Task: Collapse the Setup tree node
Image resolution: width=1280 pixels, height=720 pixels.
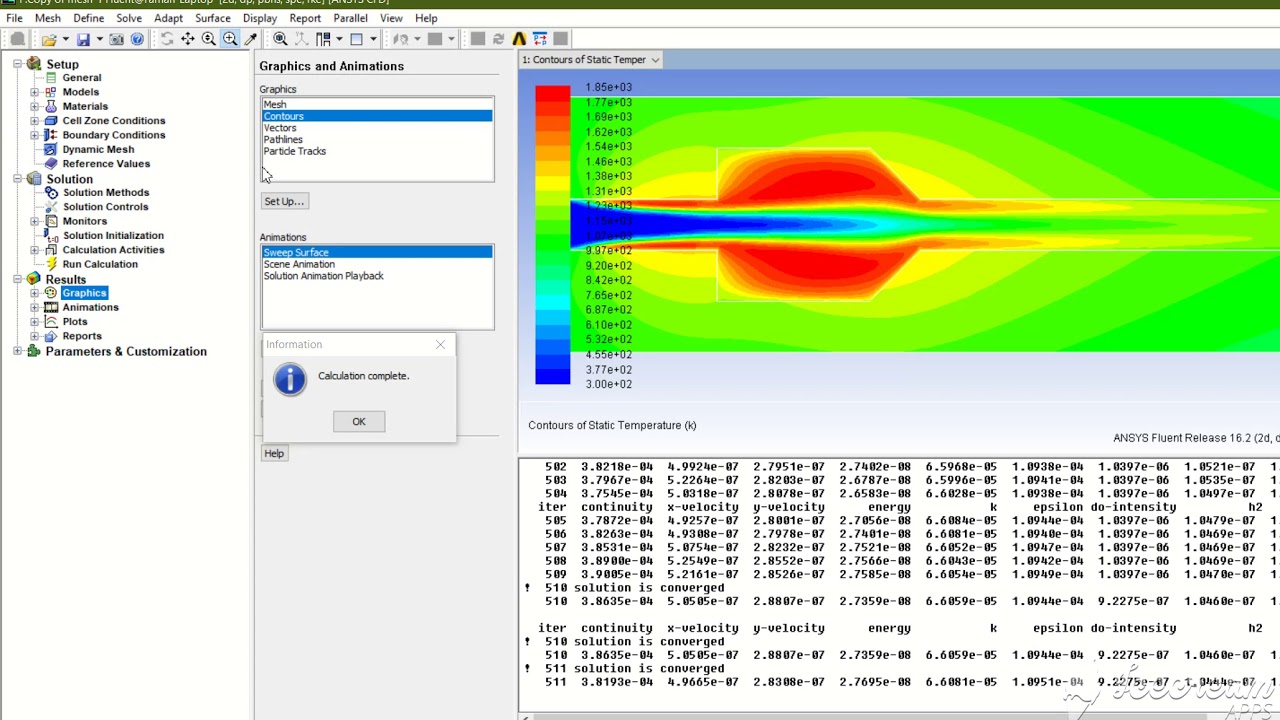Action: coord(17,64)
